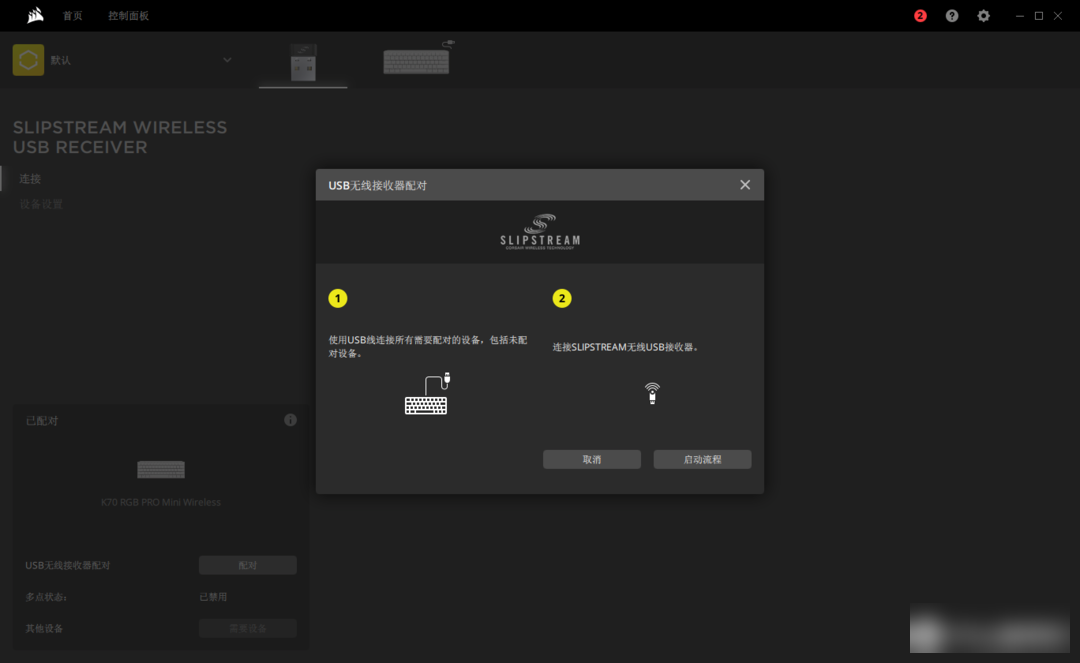Select the keyboard device thumbnail in header
Screen dimensions: 1080x663
417,59
